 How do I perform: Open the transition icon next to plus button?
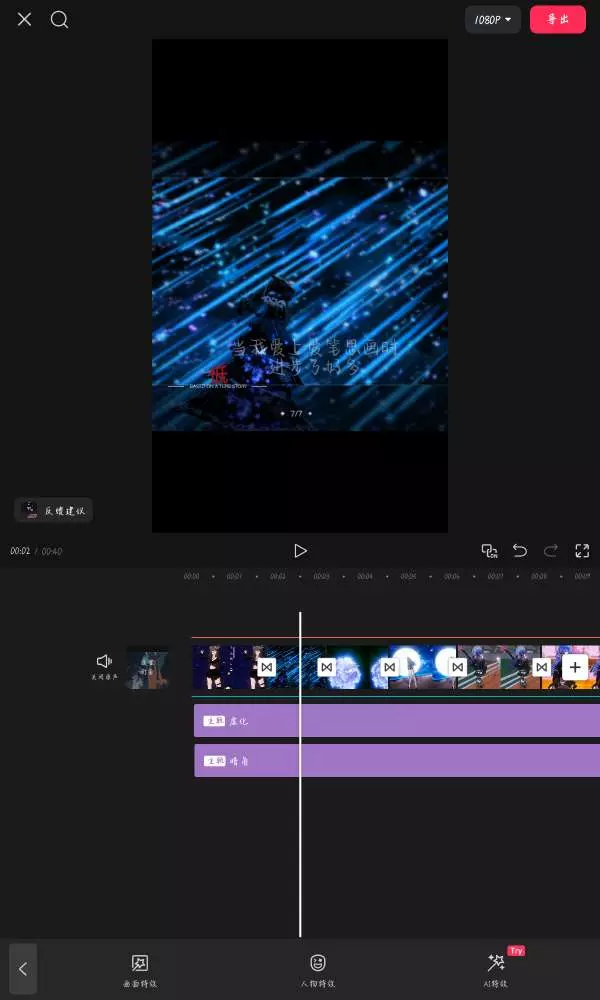pos(541,667)
